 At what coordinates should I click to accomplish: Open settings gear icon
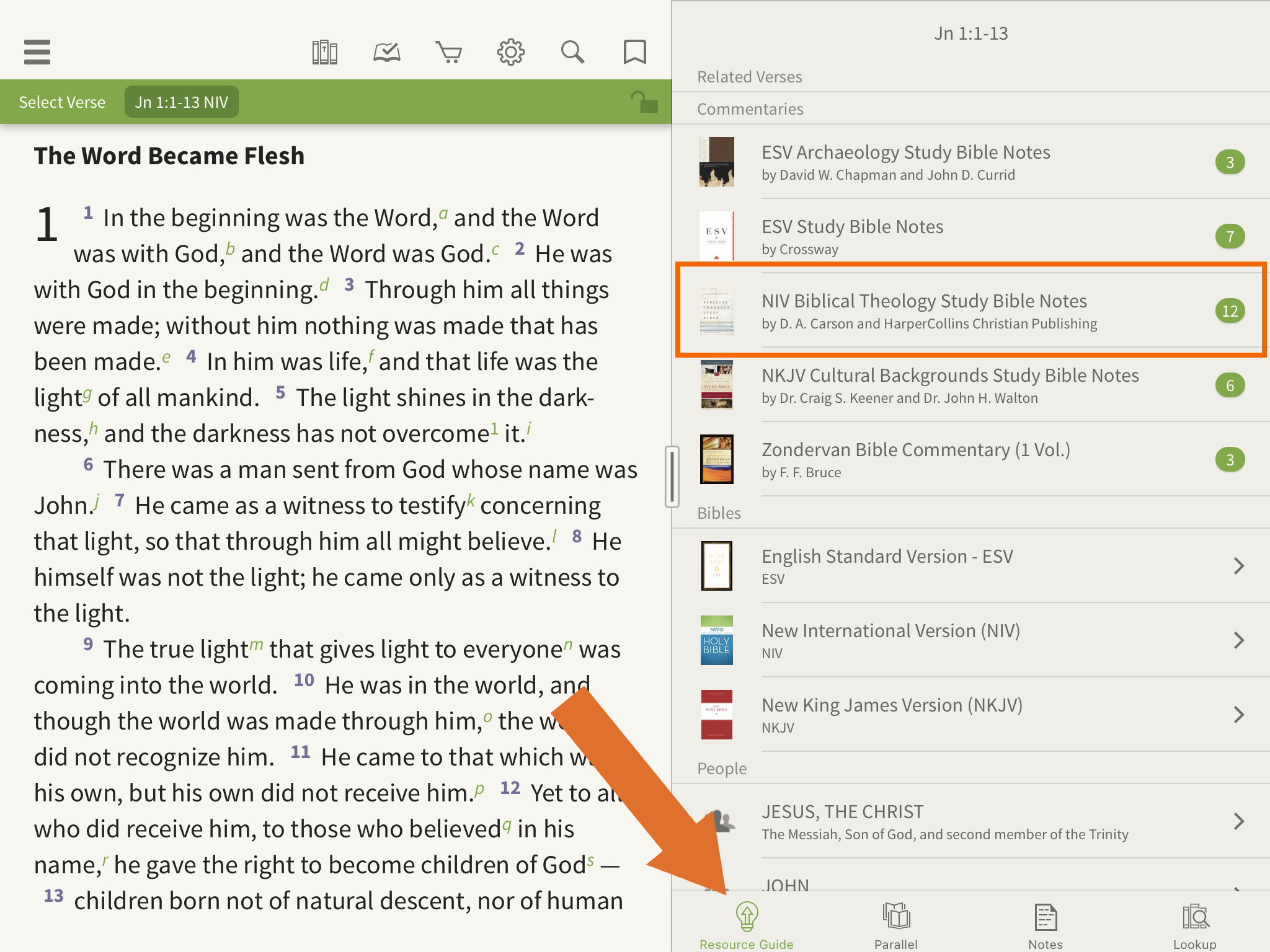pyautogui.click(x=510, y=52)
